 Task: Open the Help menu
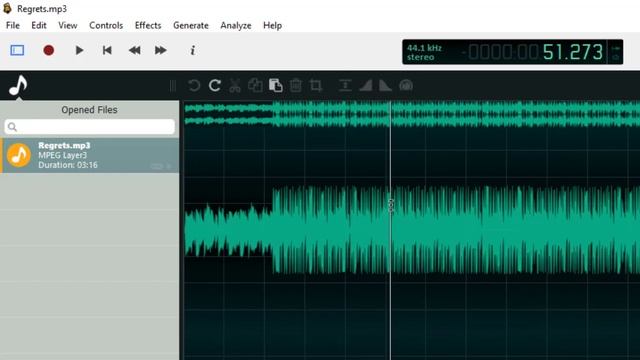pyautogui.click(x=272, y=25)
